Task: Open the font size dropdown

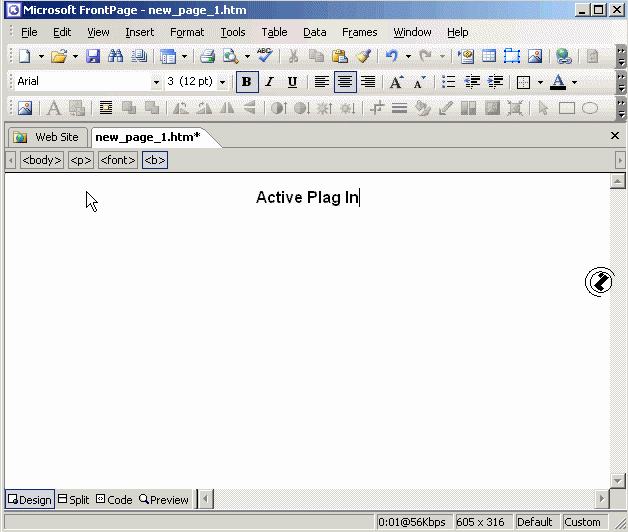Action: (x=222, y=82)
